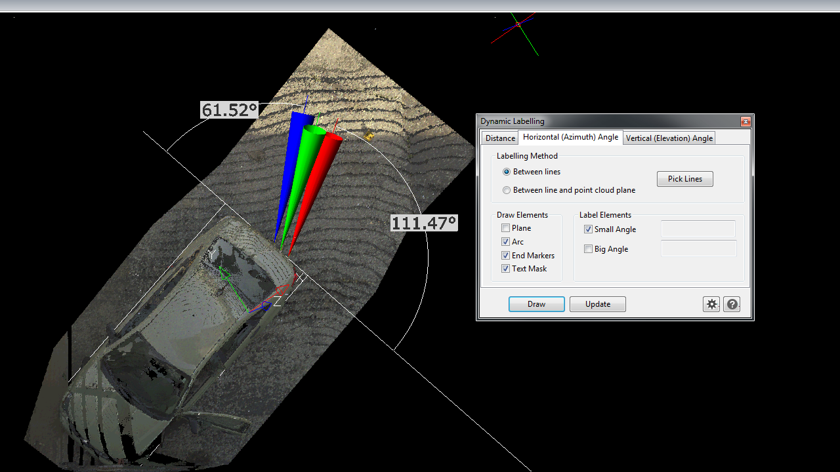Image resolution: width=840 pixels, height=472 pixels.
Task: Click the help question mark icon
Action: (732, 304)
